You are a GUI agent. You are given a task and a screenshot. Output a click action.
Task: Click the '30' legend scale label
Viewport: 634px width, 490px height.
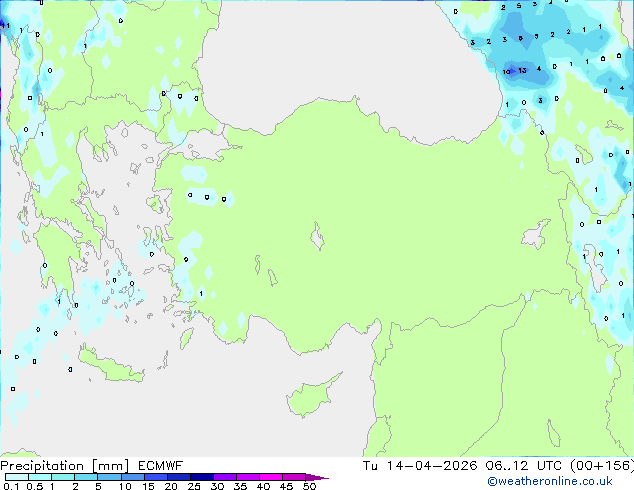click(x=217, y=486)
